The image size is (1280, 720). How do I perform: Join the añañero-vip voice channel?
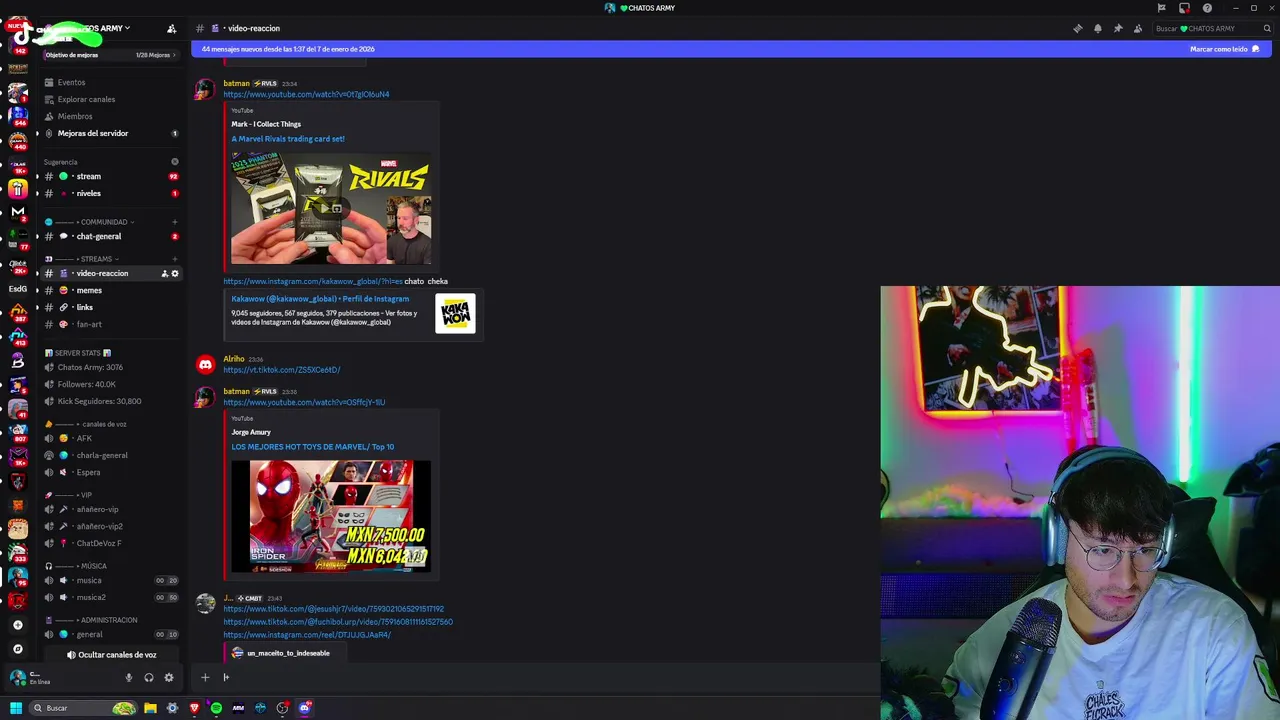click(x=111, y=509)
